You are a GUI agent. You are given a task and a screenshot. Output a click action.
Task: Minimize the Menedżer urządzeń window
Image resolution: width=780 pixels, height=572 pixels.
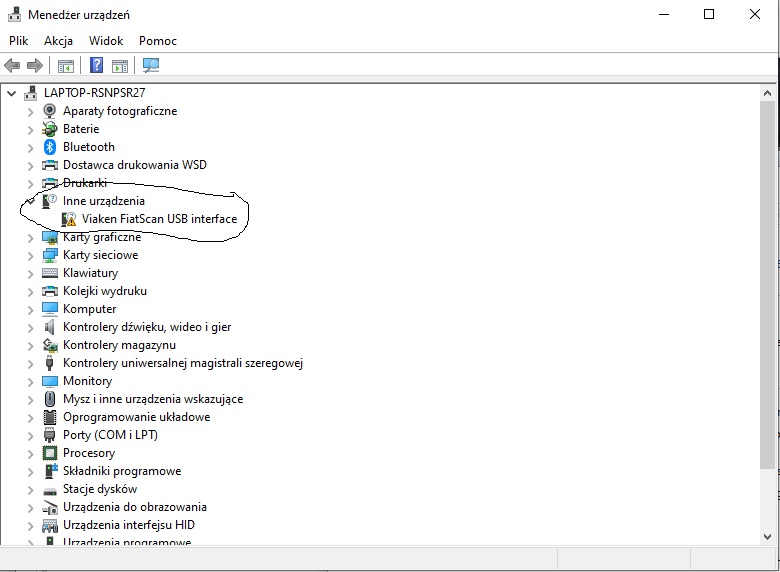tap(664, 14)
